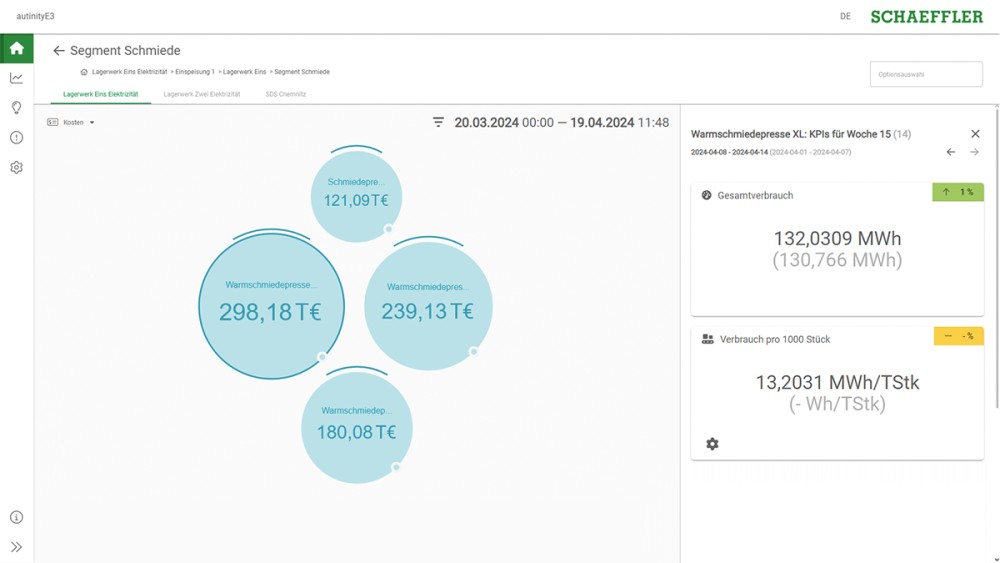Click the Home icon in sidebar
1000x563 pixels.
(16, 48)
